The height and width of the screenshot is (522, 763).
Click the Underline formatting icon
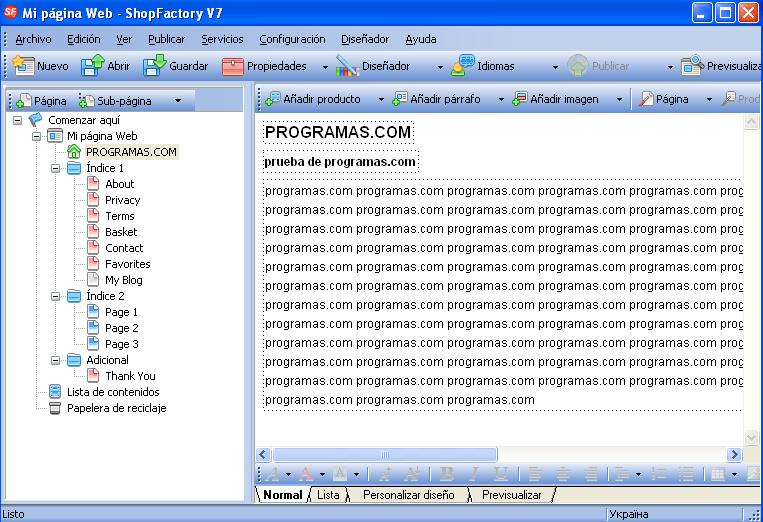click(x=501, y=473)
